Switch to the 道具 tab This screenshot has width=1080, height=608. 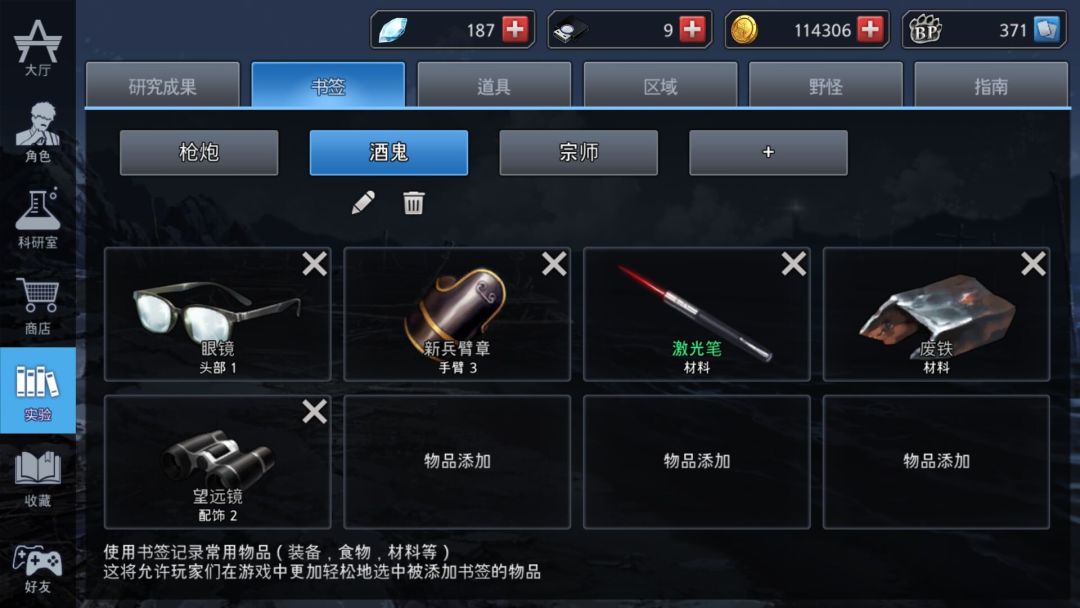click(494, 85)
